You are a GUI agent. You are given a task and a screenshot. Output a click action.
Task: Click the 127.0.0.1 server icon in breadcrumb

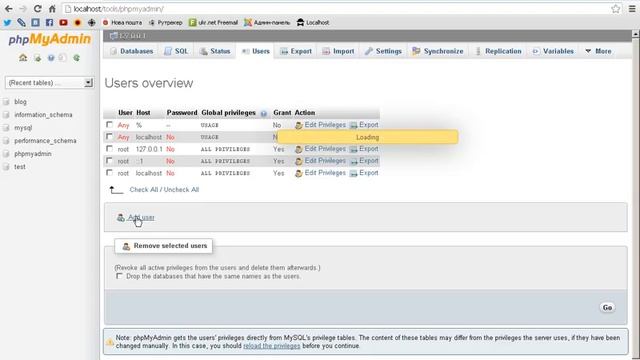pyautogui.click(x=113, y=36)
